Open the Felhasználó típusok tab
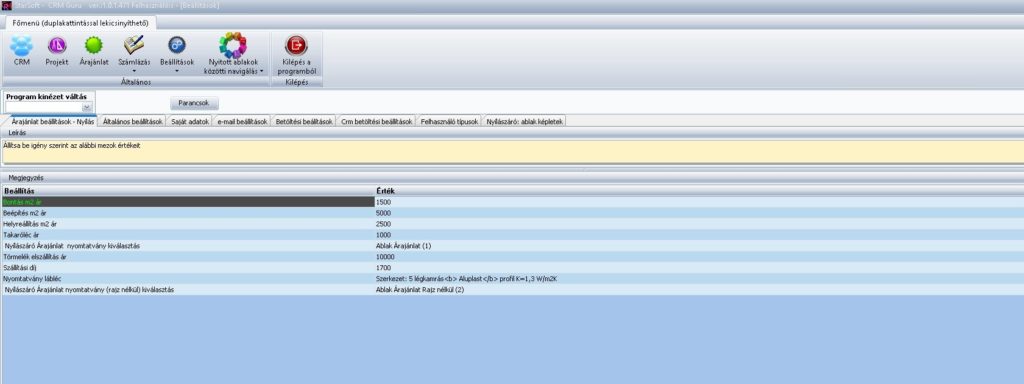This screenshot has width=1024, height=384. point(450,121)
